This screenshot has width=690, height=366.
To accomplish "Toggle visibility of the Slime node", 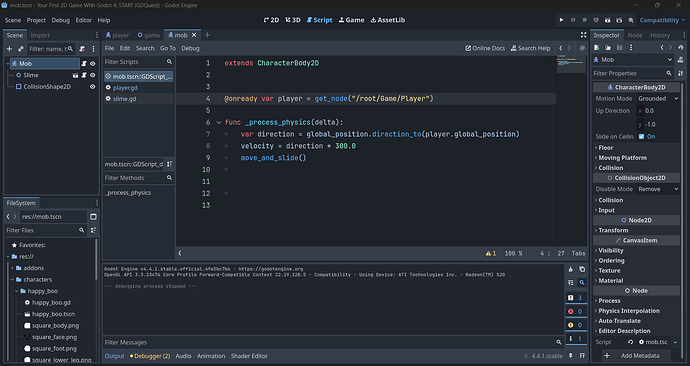I will (92, 75).
